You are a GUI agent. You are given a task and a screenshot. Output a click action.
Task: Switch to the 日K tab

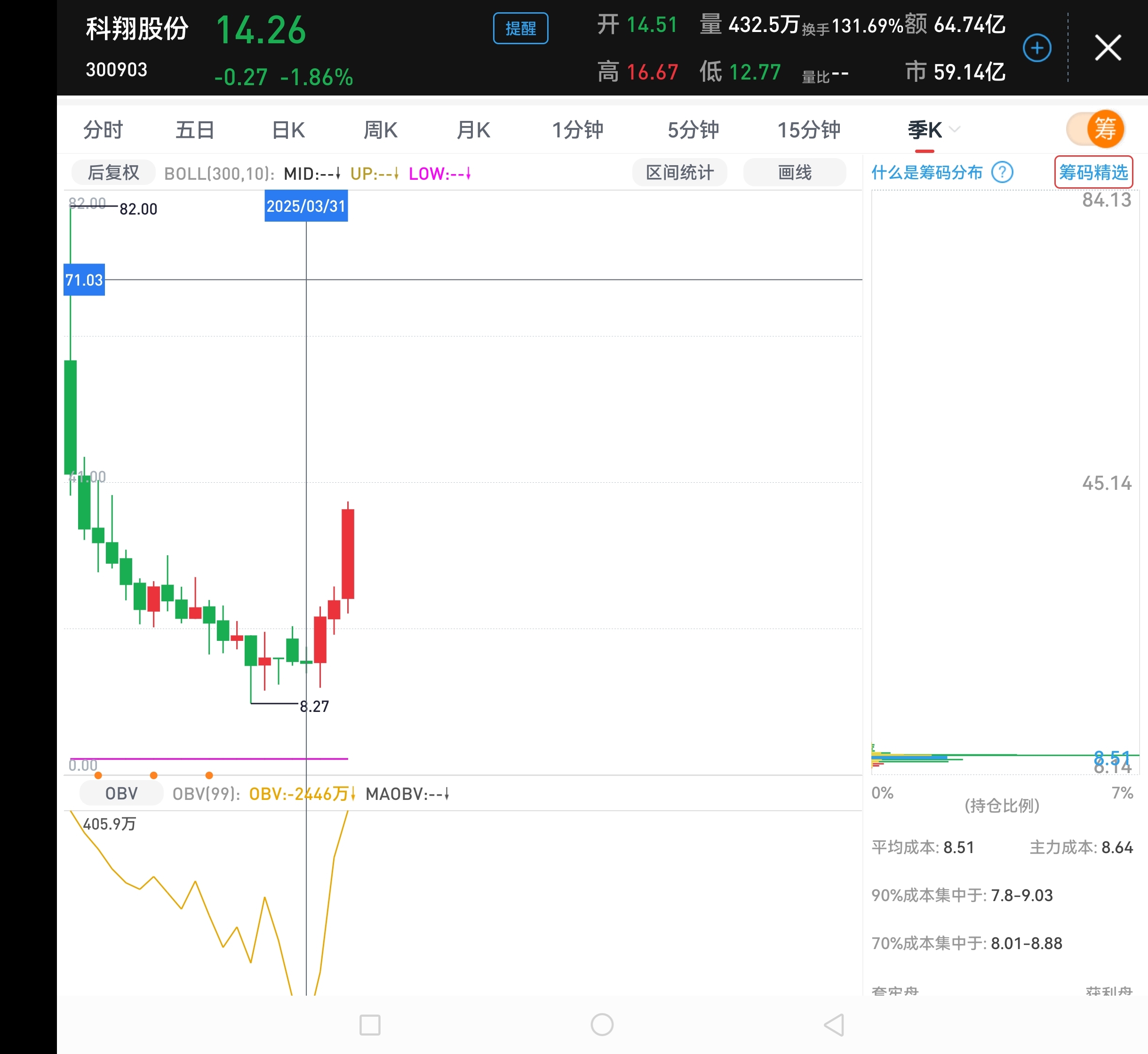click(288, 130)
